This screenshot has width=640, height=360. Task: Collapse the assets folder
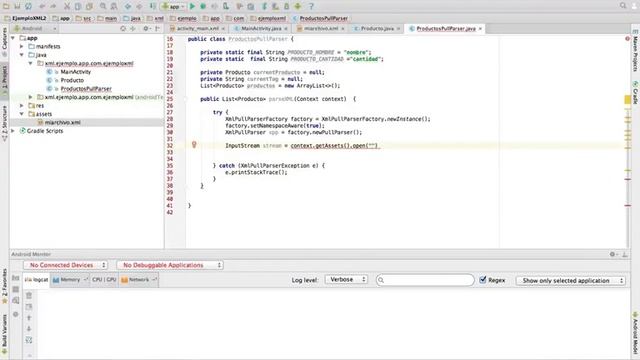22,114
